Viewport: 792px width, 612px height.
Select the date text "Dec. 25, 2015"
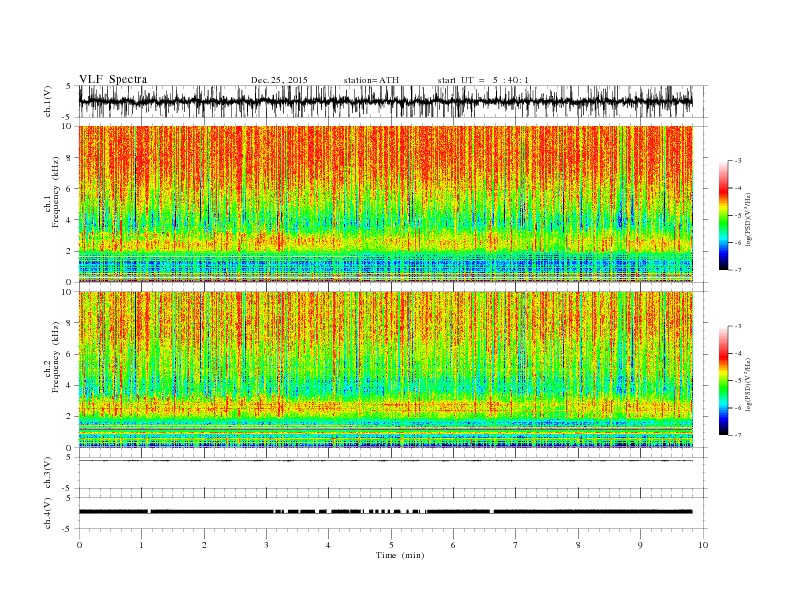pos(279,80)
